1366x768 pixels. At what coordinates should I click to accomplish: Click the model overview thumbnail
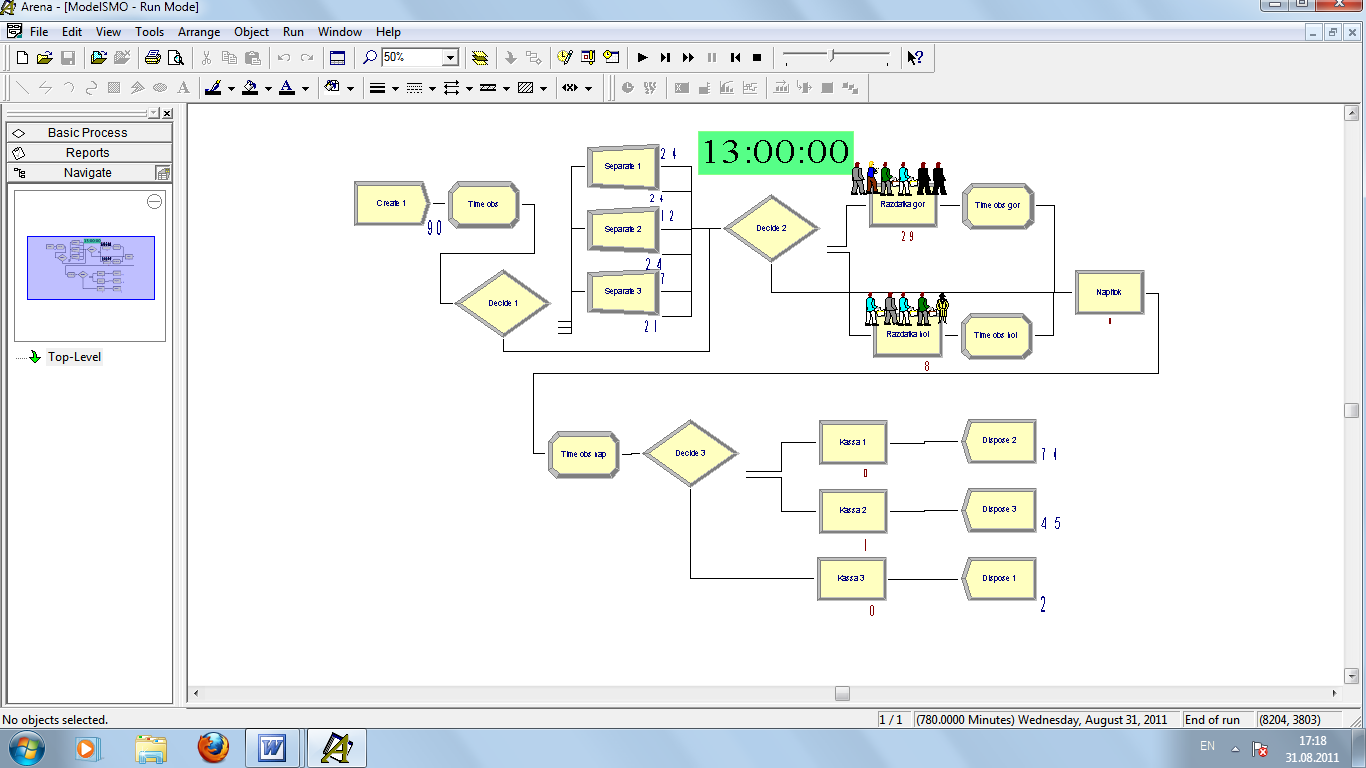(91, 267)
